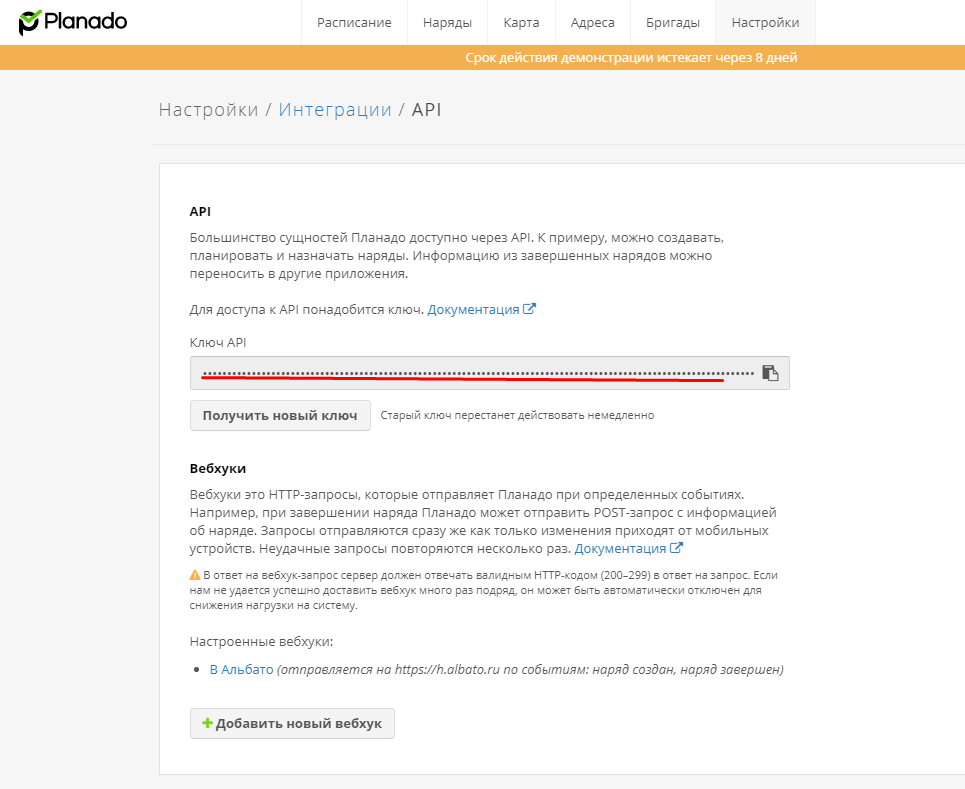The image size is (965, 789).
Task: Go to the Карта tab
Action: pyautogui.click(x=521, y=23)
